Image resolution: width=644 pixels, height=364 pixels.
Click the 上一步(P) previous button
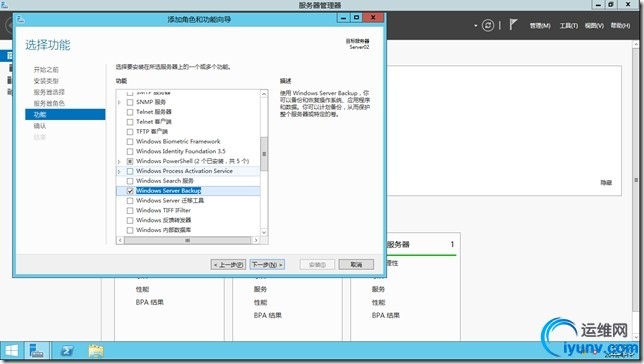(x=228, y=265)
